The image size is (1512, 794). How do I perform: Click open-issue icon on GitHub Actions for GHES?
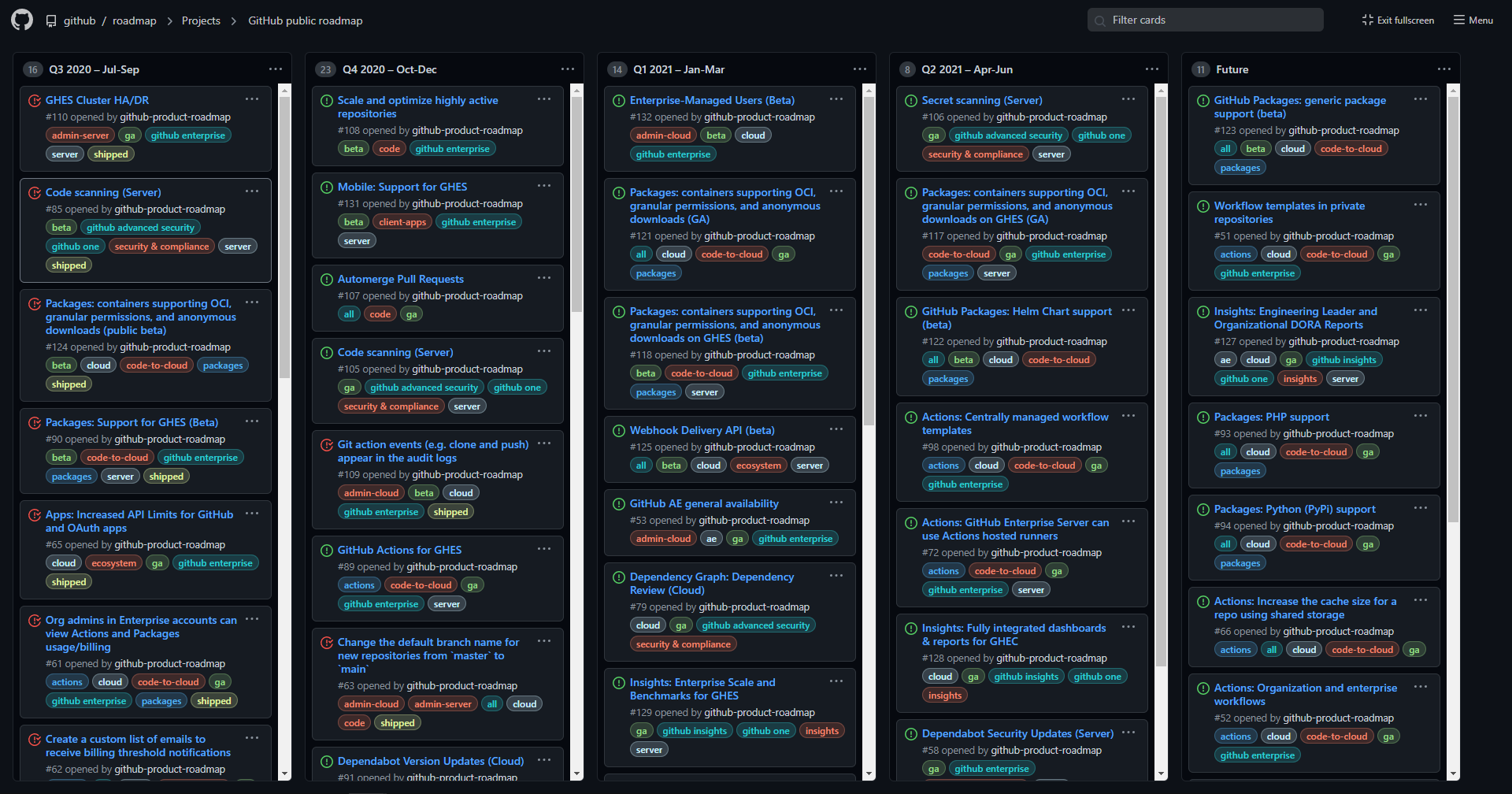click(327, 551)
